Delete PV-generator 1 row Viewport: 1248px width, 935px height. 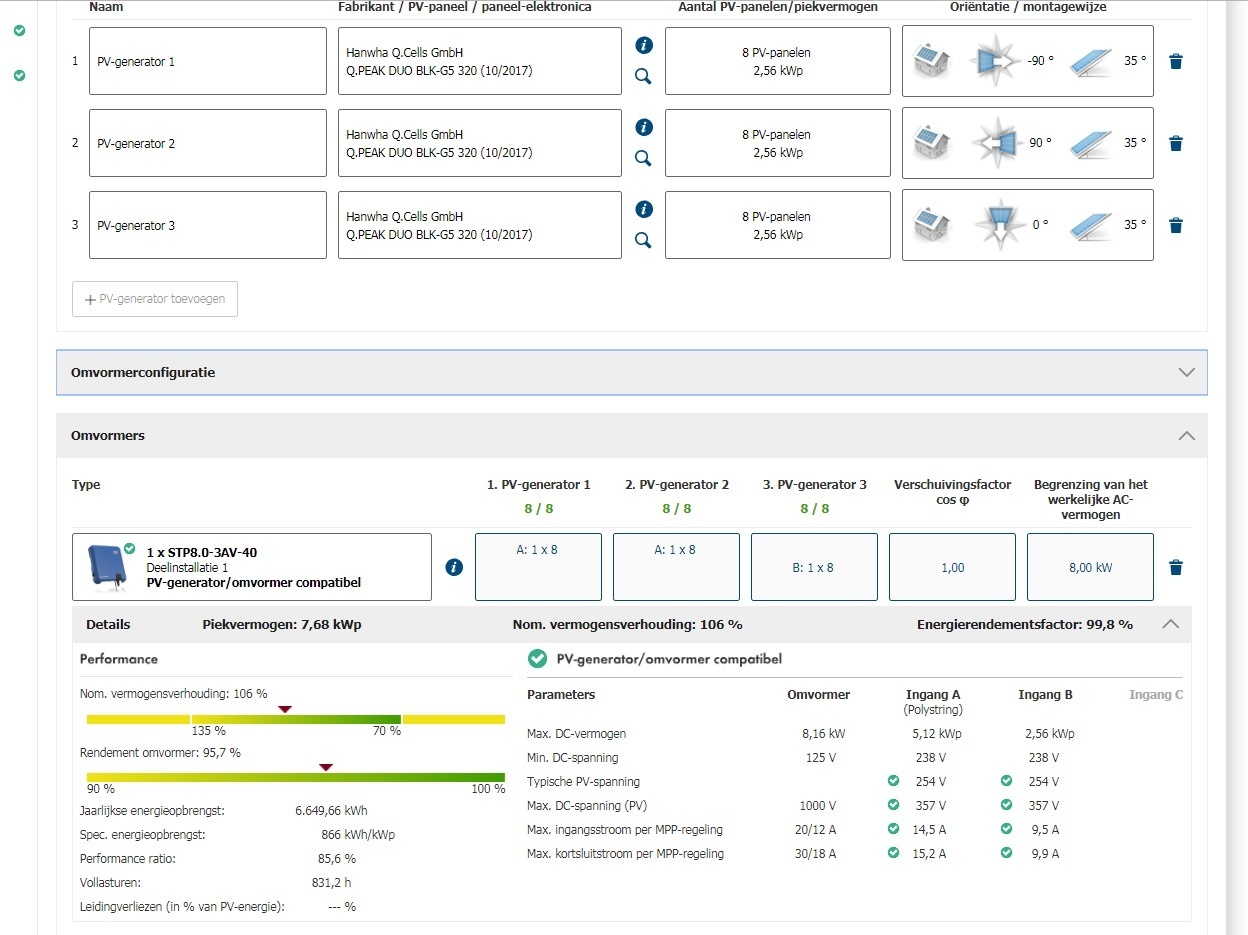[1176, 62]
